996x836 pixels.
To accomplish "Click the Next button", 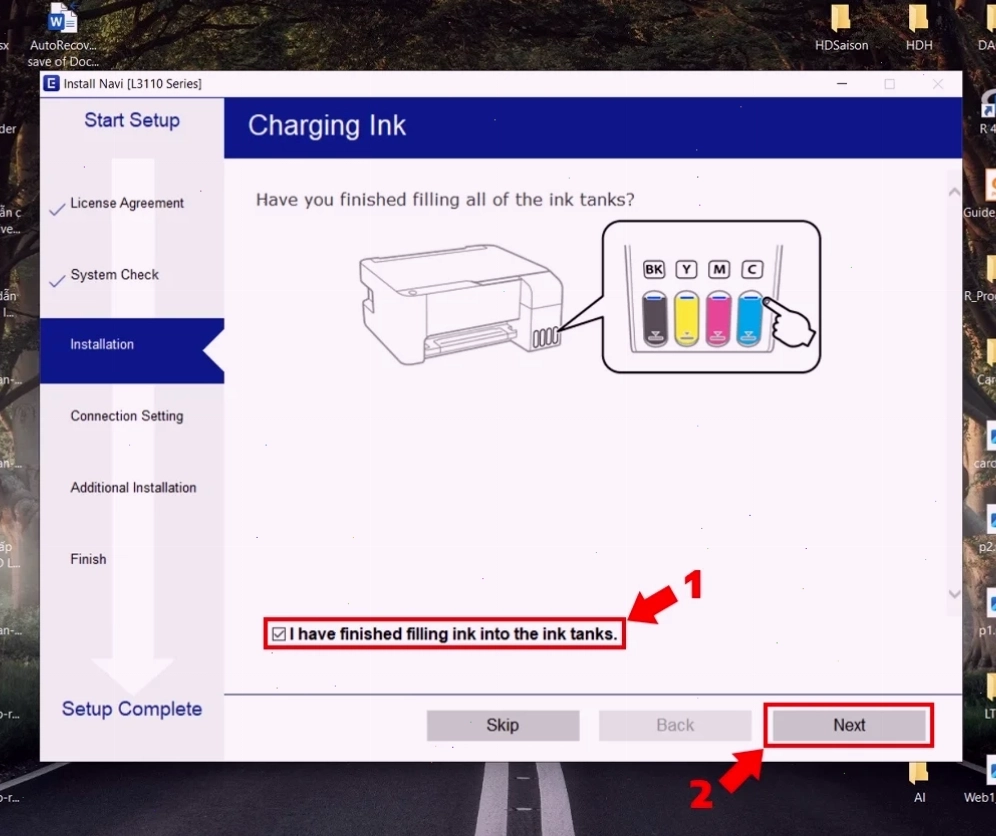I will pyautogui.click(x=849, y=725).
